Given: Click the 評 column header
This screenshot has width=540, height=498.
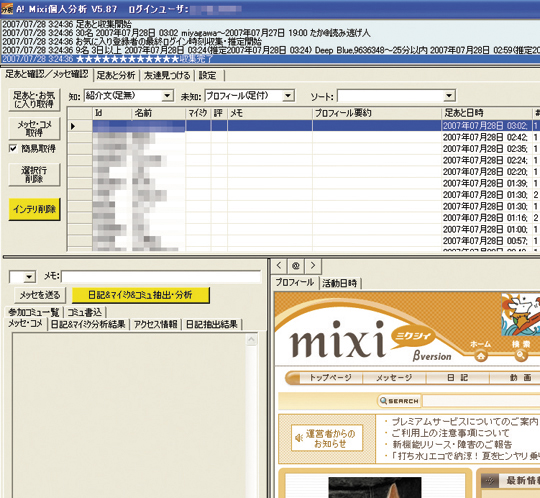Looking at the screenshot, I should coord(219,113).
